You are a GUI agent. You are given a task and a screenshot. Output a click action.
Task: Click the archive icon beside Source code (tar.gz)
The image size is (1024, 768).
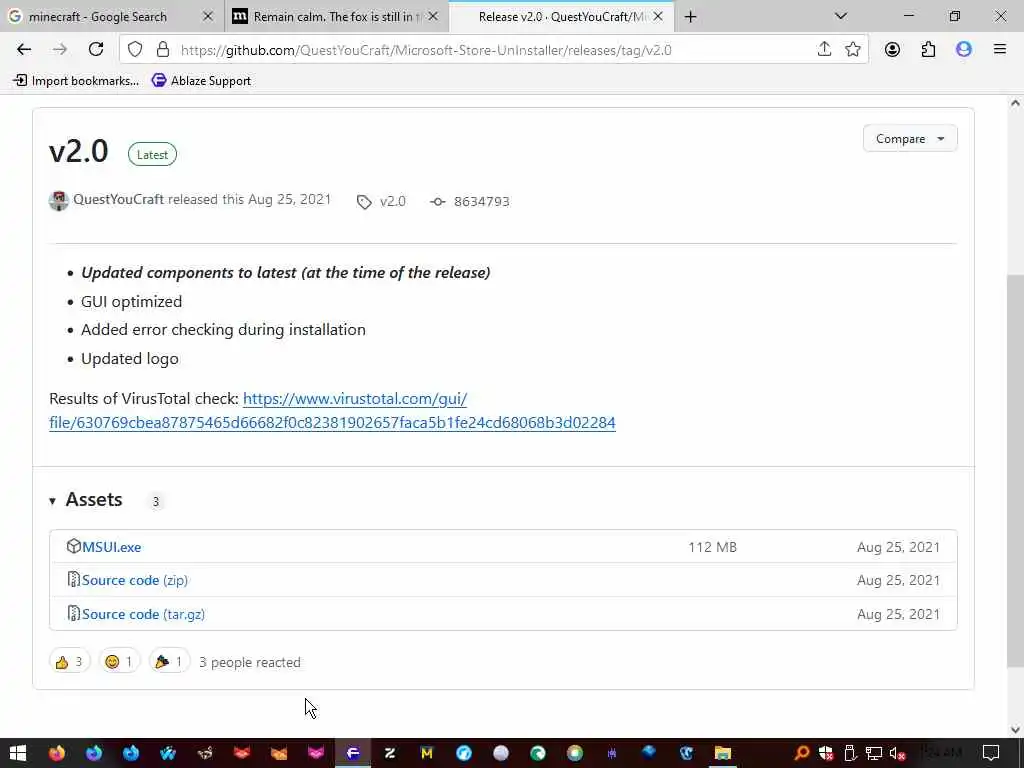click(73, 613)
